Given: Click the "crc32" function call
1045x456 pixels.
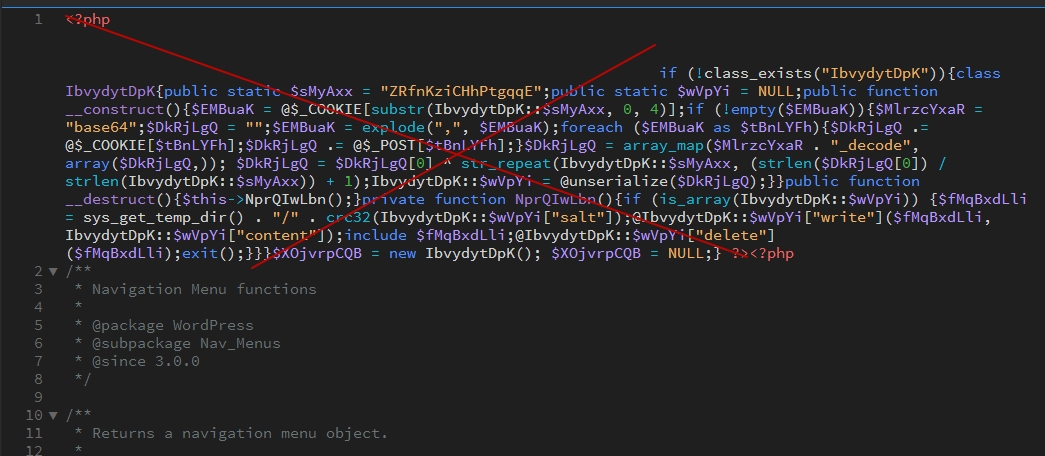Looking at the screenshot, I should click(x=348, y=217).
